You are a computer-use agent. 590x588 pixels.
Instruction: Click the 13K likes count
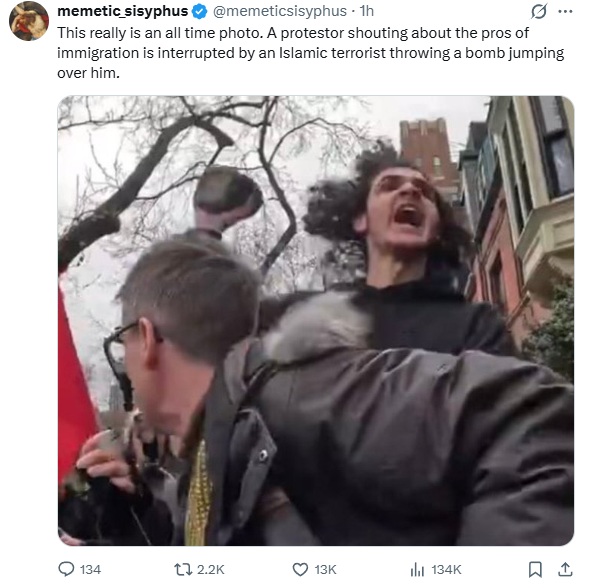point(325,570)
